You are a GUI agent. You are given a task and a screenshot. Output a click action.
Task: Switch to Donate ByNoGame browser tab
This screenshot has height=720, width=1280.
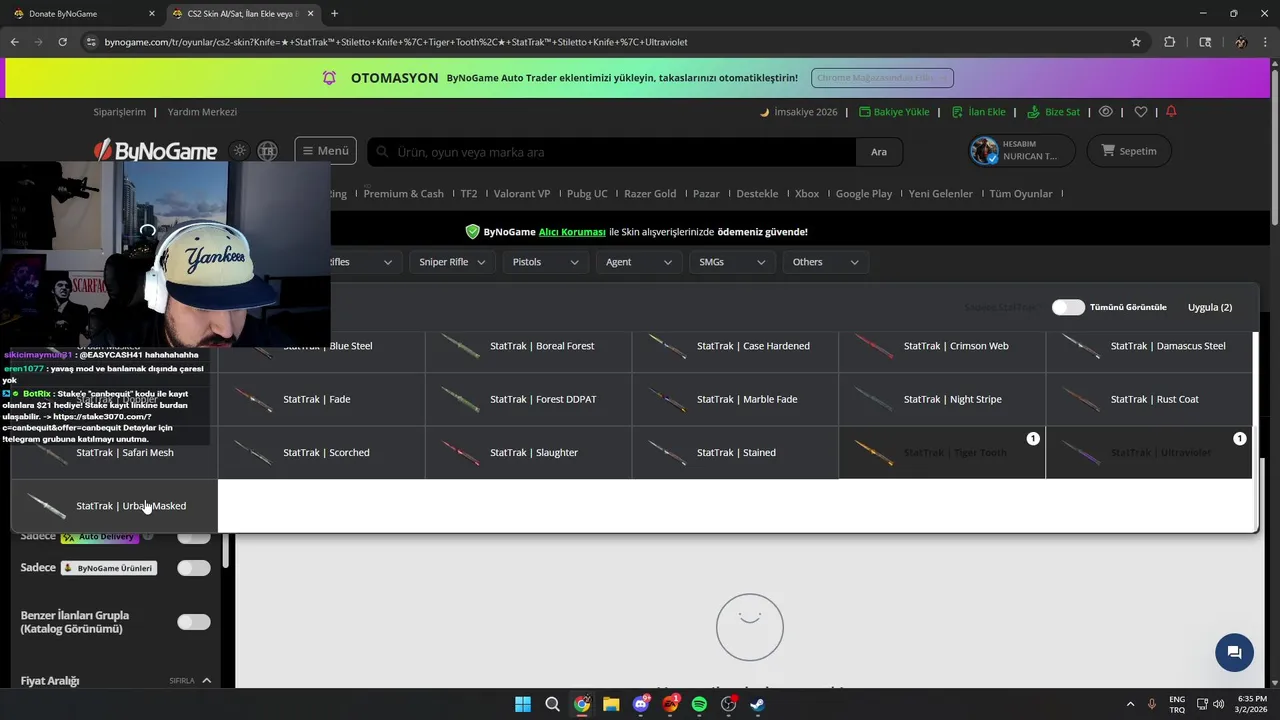click(x=82, y=14)
